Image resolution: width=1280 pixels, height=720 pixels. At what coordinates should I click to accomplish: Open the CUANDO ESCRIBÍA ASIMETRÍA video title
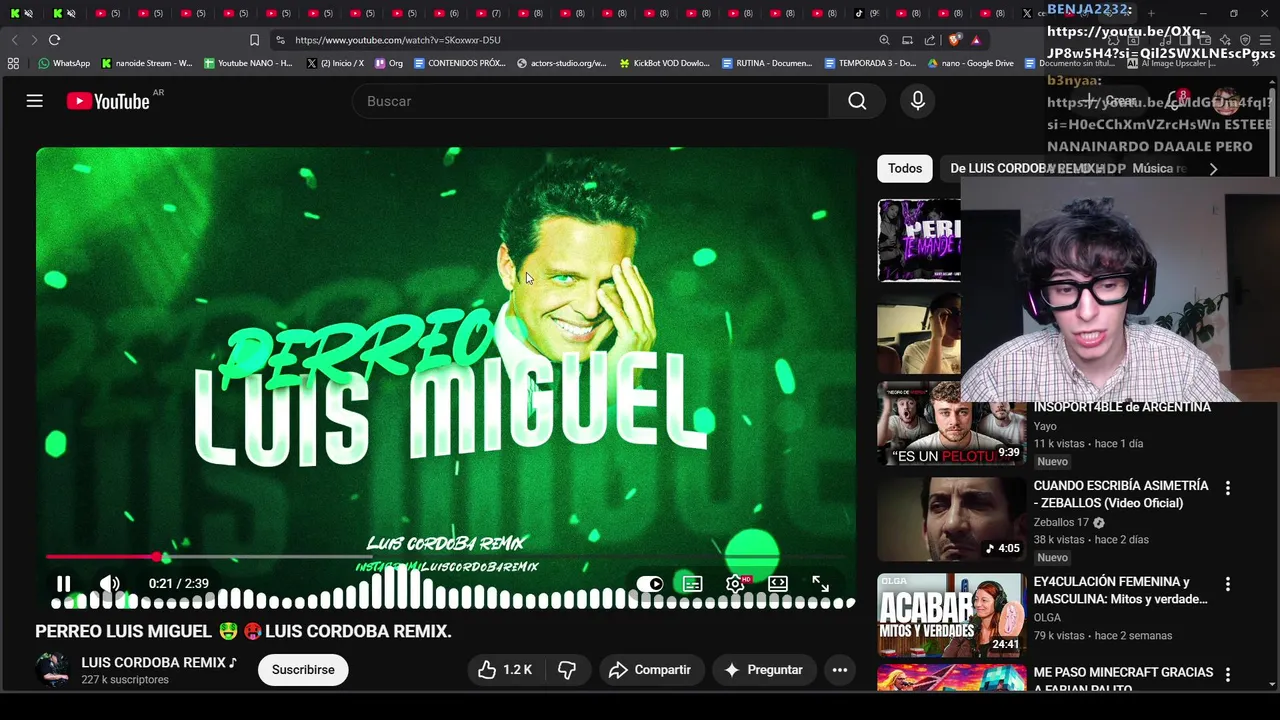point(1121,494)
